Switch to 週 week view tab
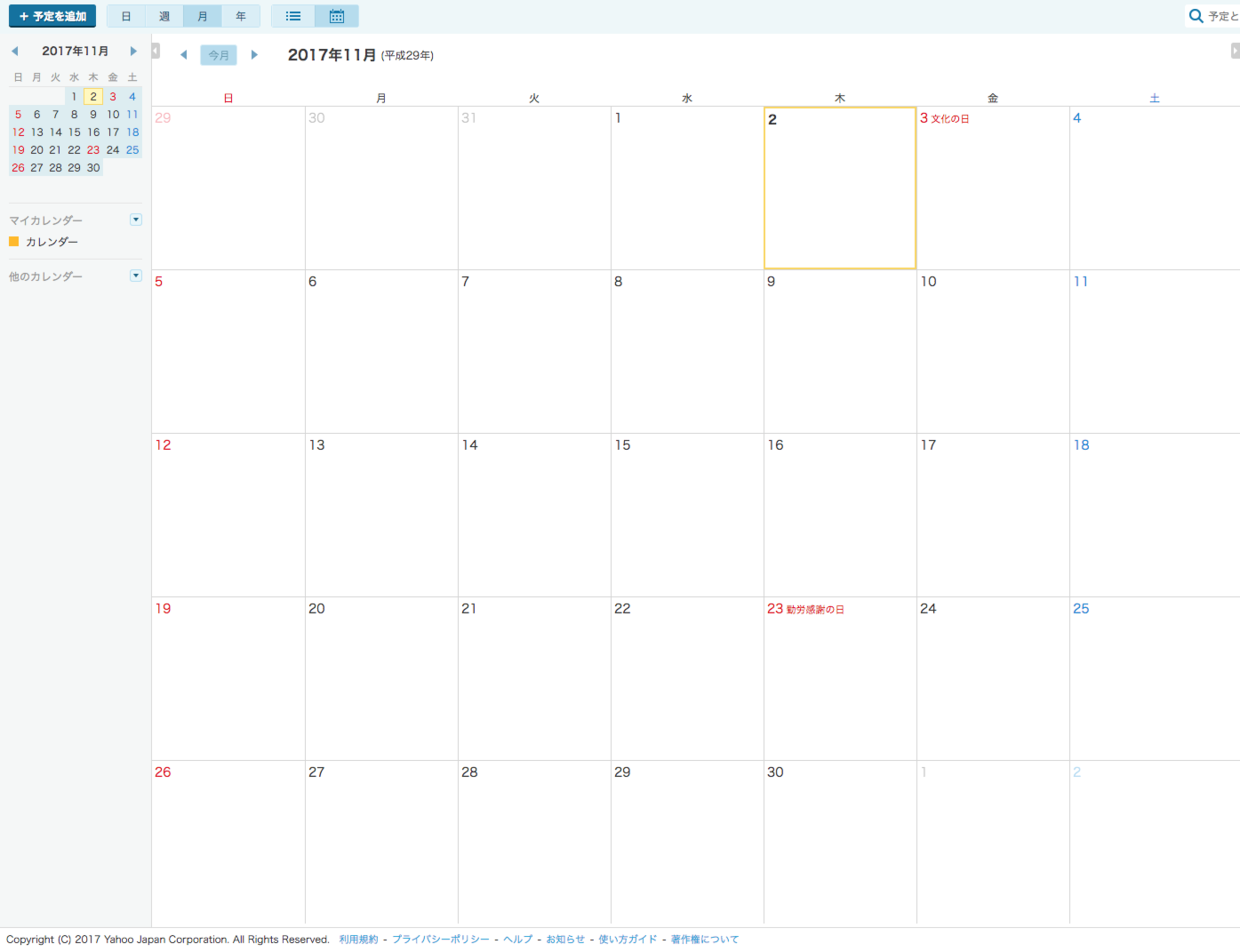The image size is (1240, 952). coord(164,16)
